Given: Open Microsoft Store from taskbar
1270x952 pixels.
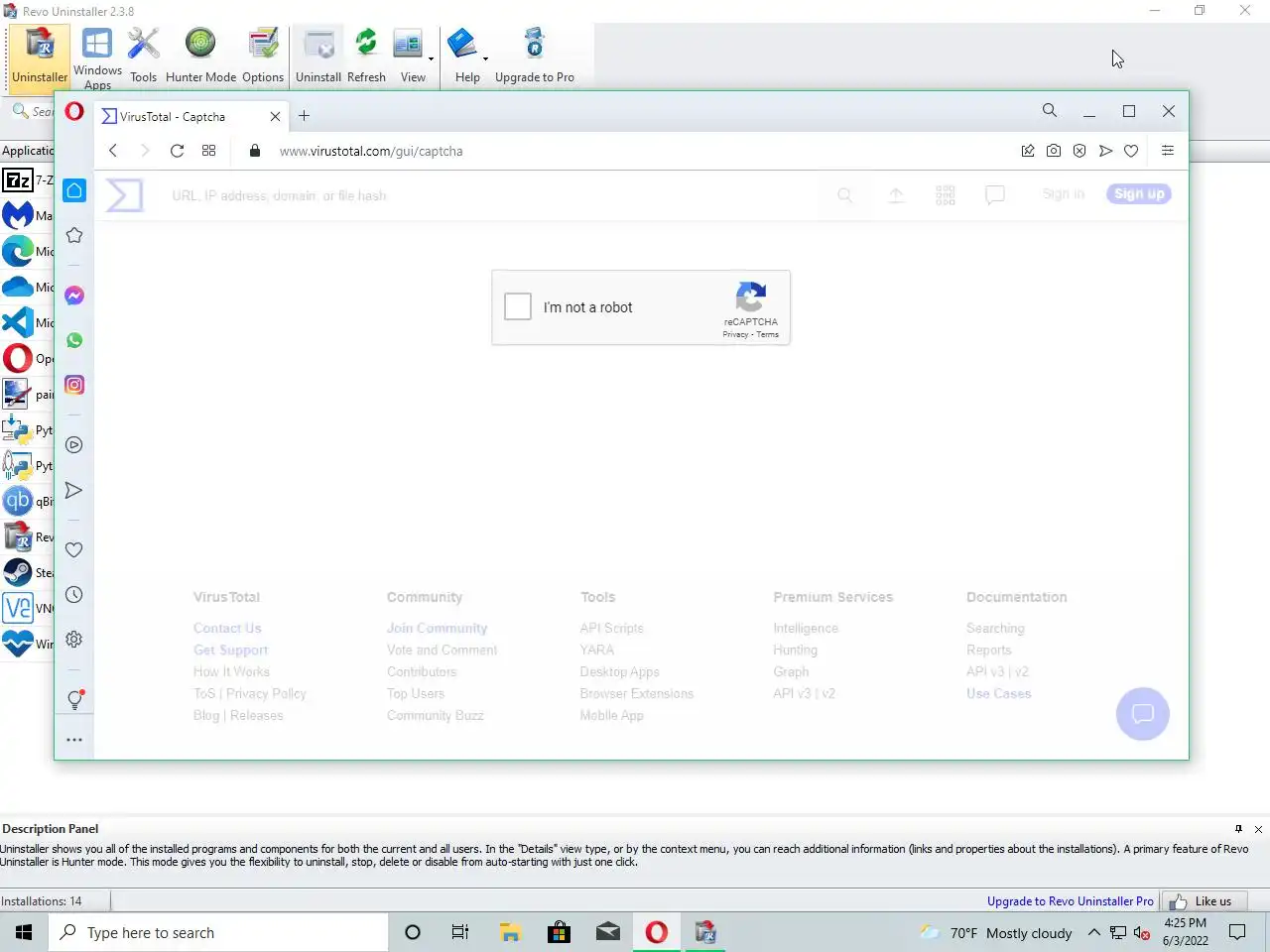Looking at the screenshot, I should click(x=559, y=932).
